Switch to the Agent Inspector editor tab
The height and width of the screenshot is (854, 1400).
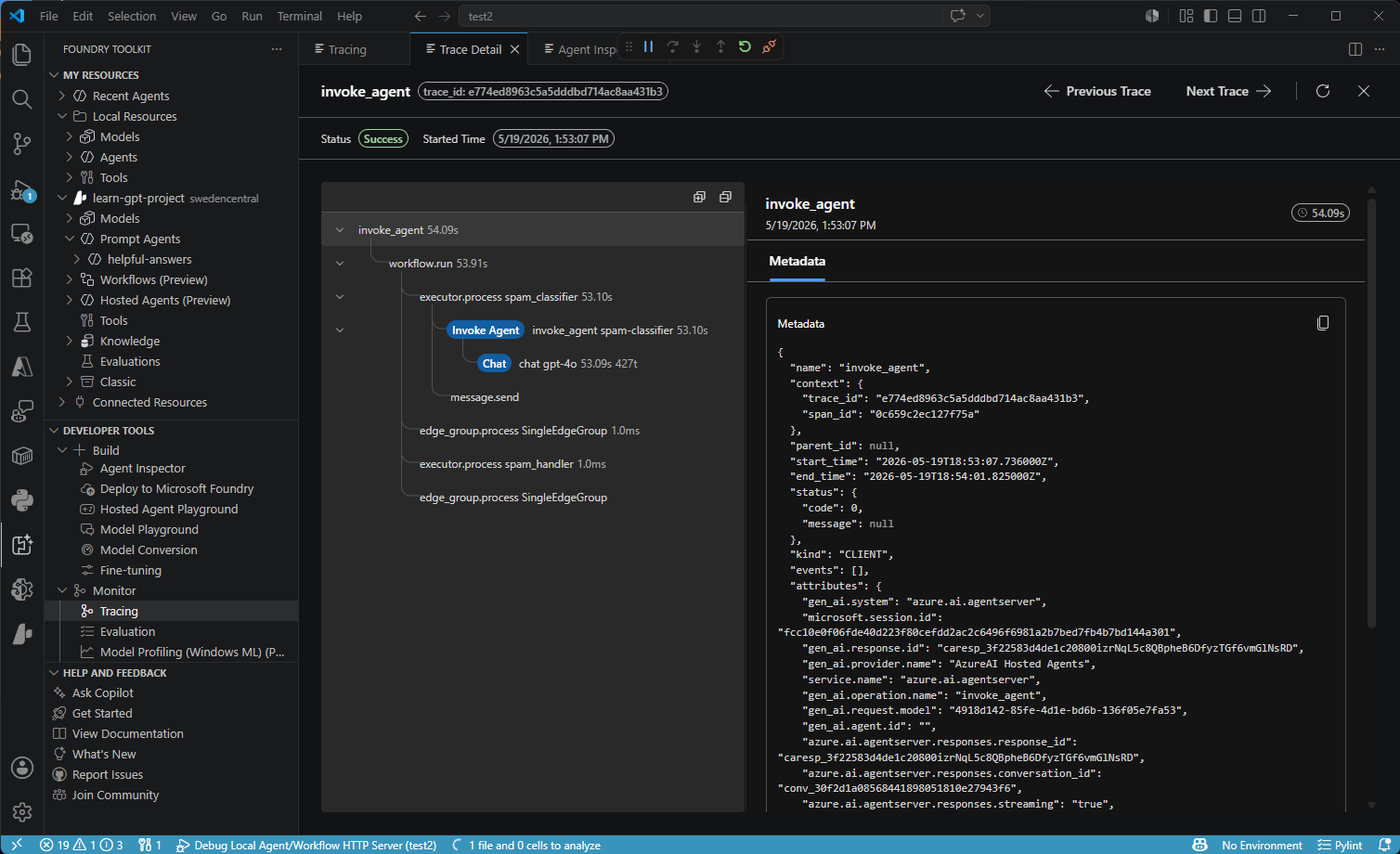[580, 49]
